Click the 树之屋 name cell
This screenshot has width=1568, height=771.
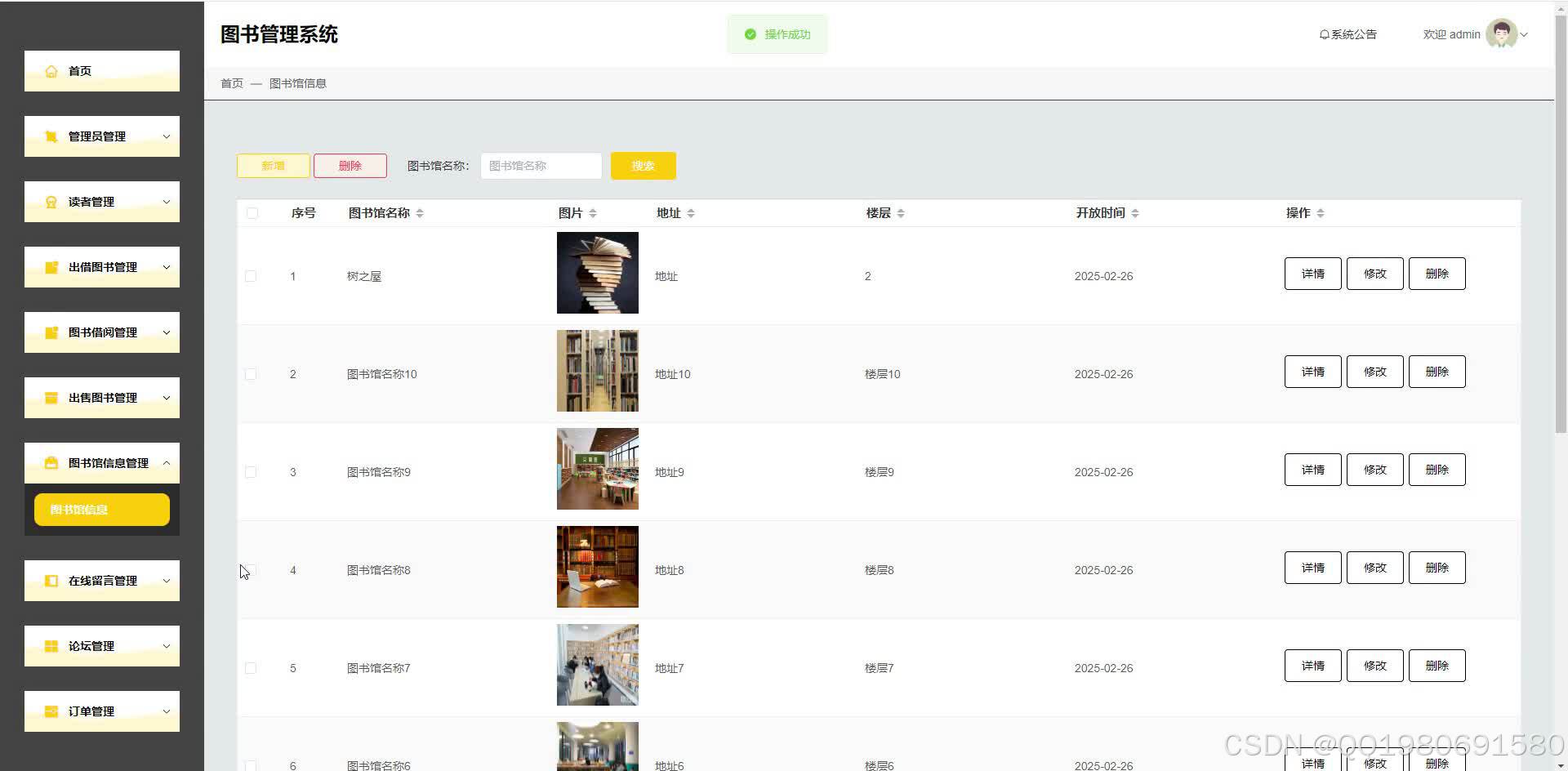click(364, 276)
